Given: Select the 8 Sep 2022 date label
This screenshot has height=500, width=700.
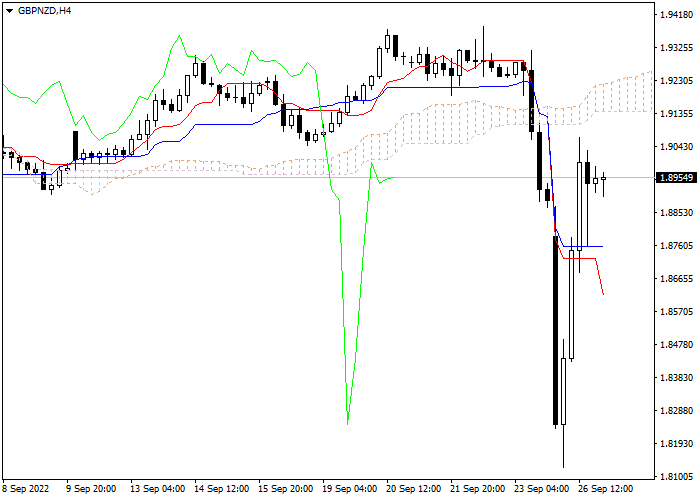Looking at the screenshot, I should [x=26, y=489].
